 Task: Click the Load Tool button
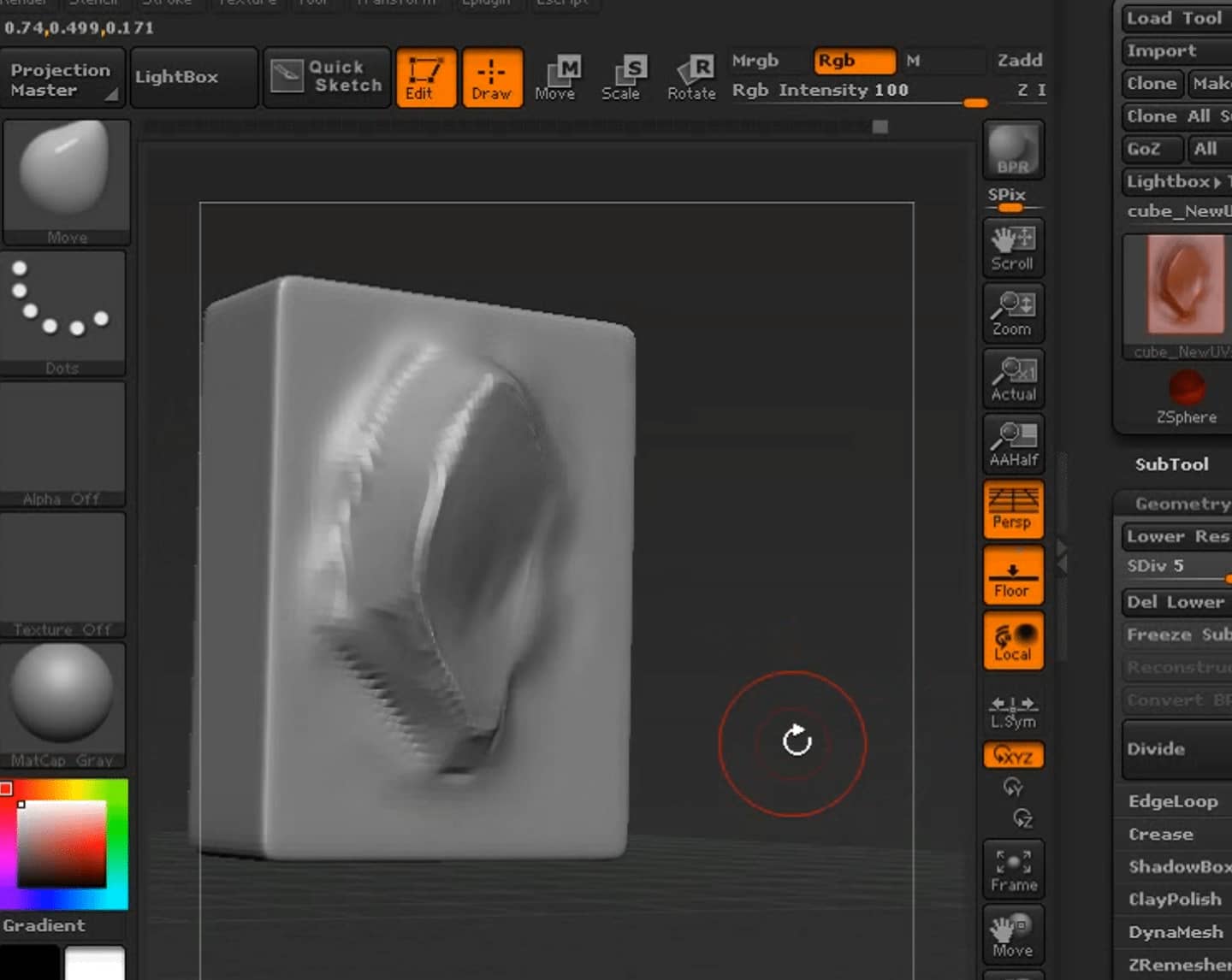[x=1176, y=18]
